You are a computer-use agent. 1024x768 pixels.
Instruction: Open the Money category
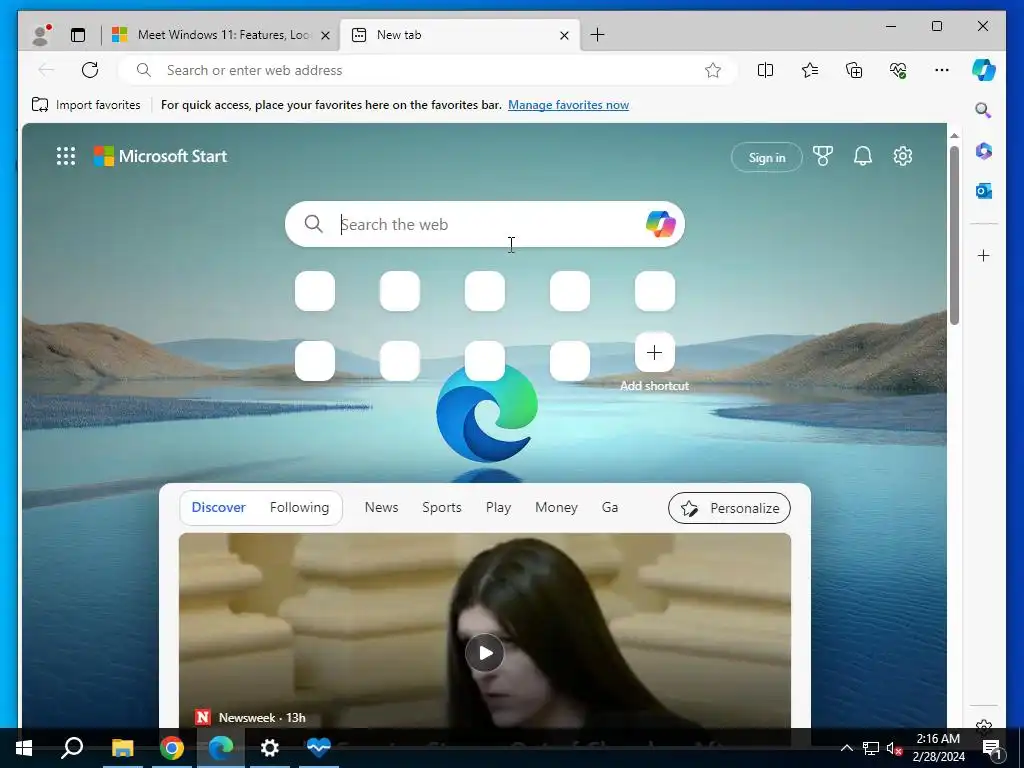[556, 507]
